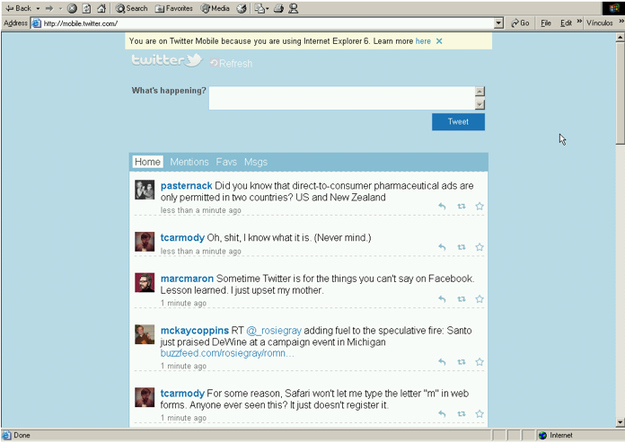
Task: Open the Search toolbar button
Action: 132,8
